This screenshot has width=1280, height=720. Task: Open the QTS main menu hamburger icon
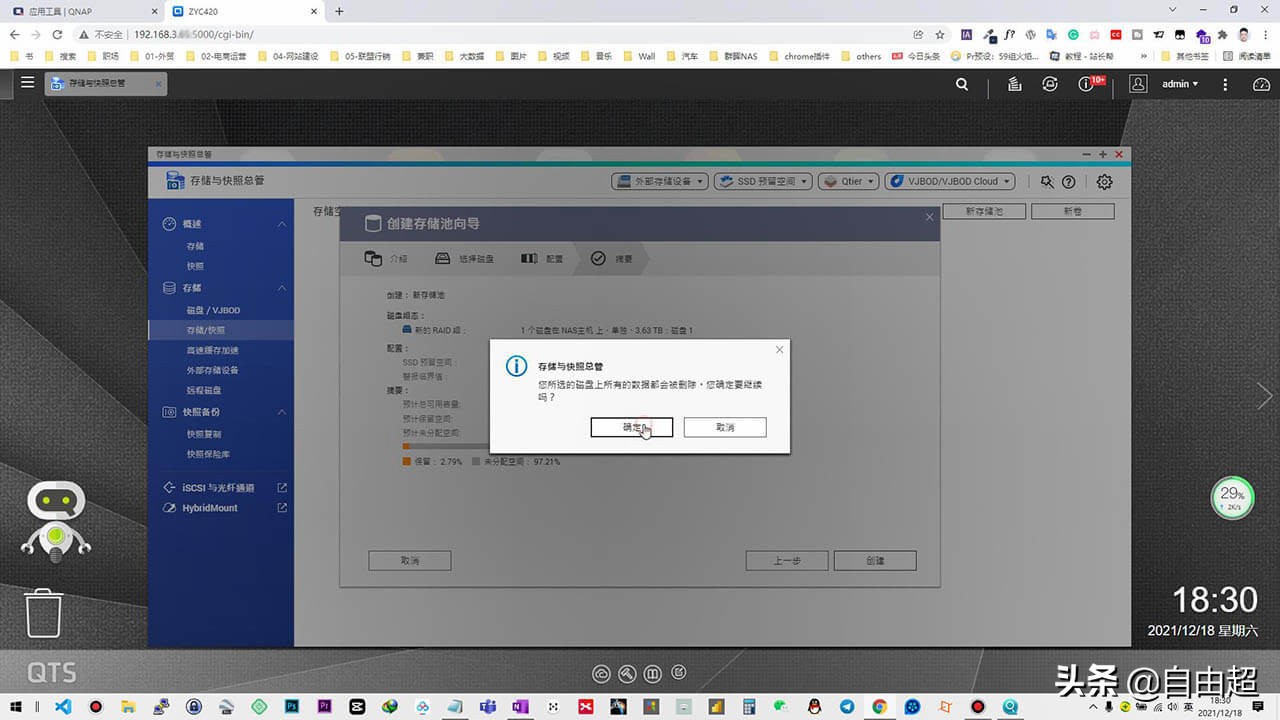pos(27,83)
